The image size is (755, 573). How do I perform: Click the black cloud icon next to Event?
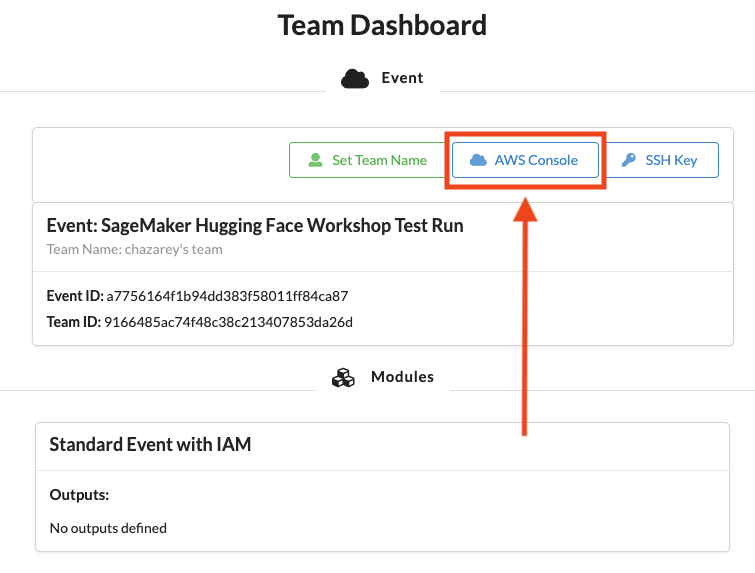click(x=355, y=79)
